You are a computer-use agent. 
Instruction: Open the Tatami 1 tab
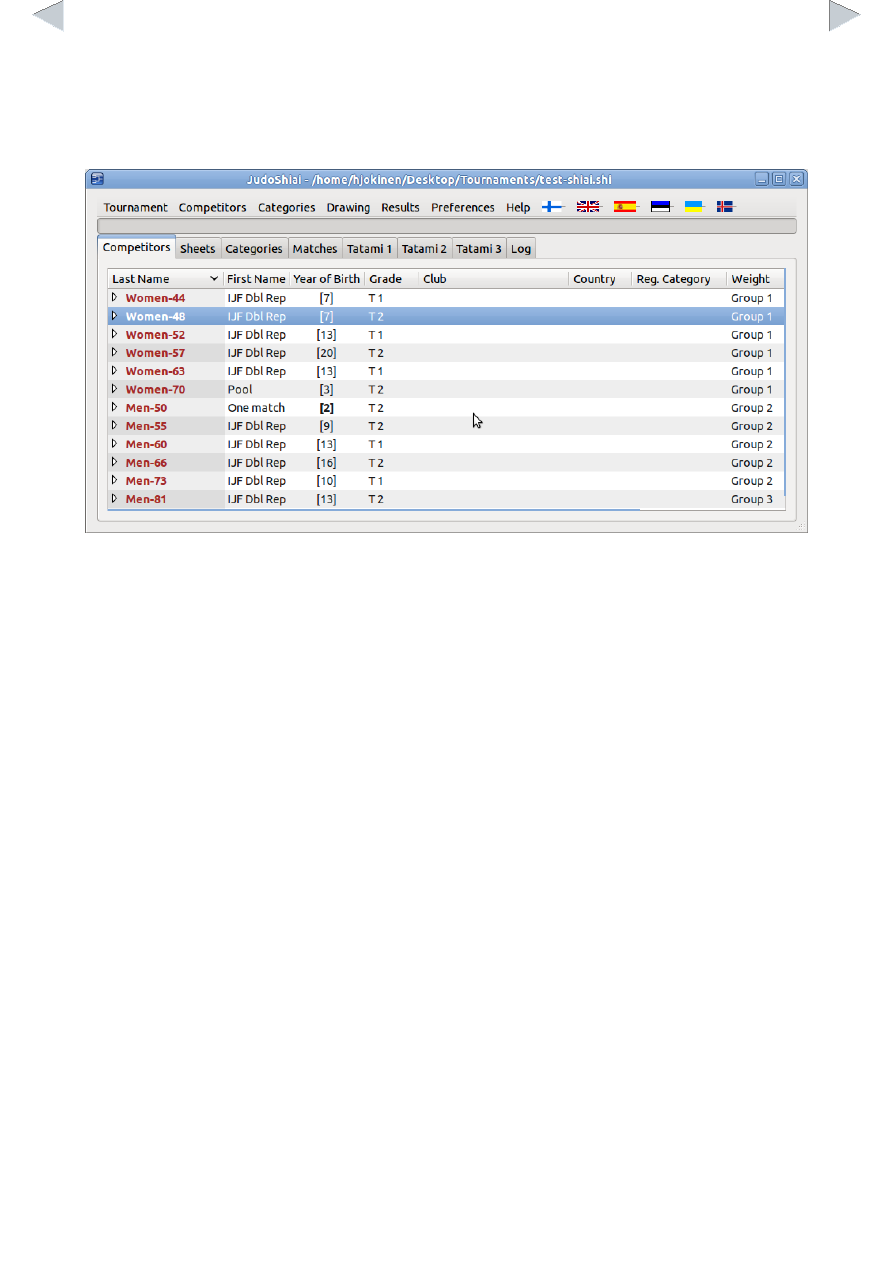click(370, 249)
